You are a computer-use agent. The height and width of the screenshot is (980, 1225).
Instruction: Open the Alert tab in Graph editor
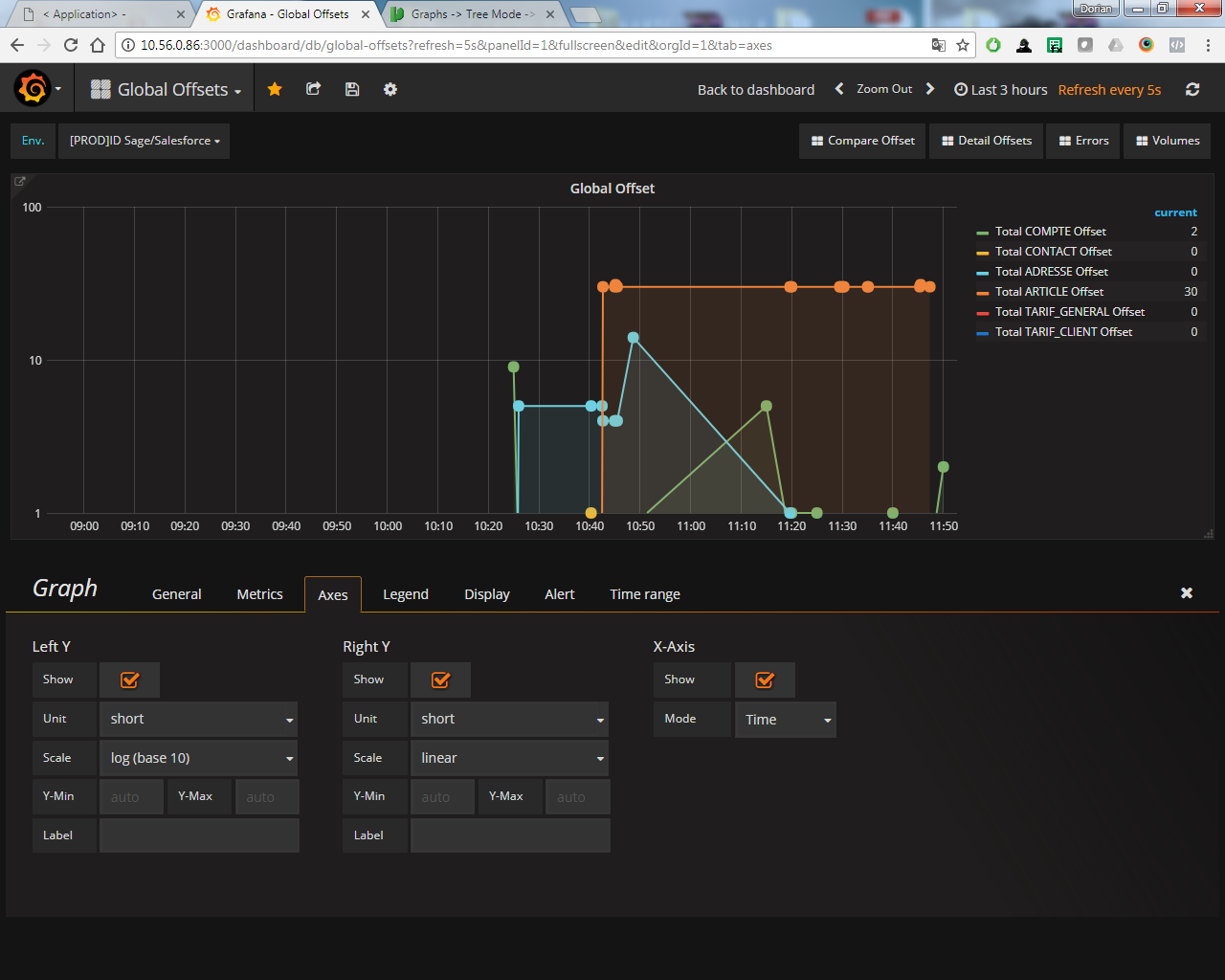point(559,593)
